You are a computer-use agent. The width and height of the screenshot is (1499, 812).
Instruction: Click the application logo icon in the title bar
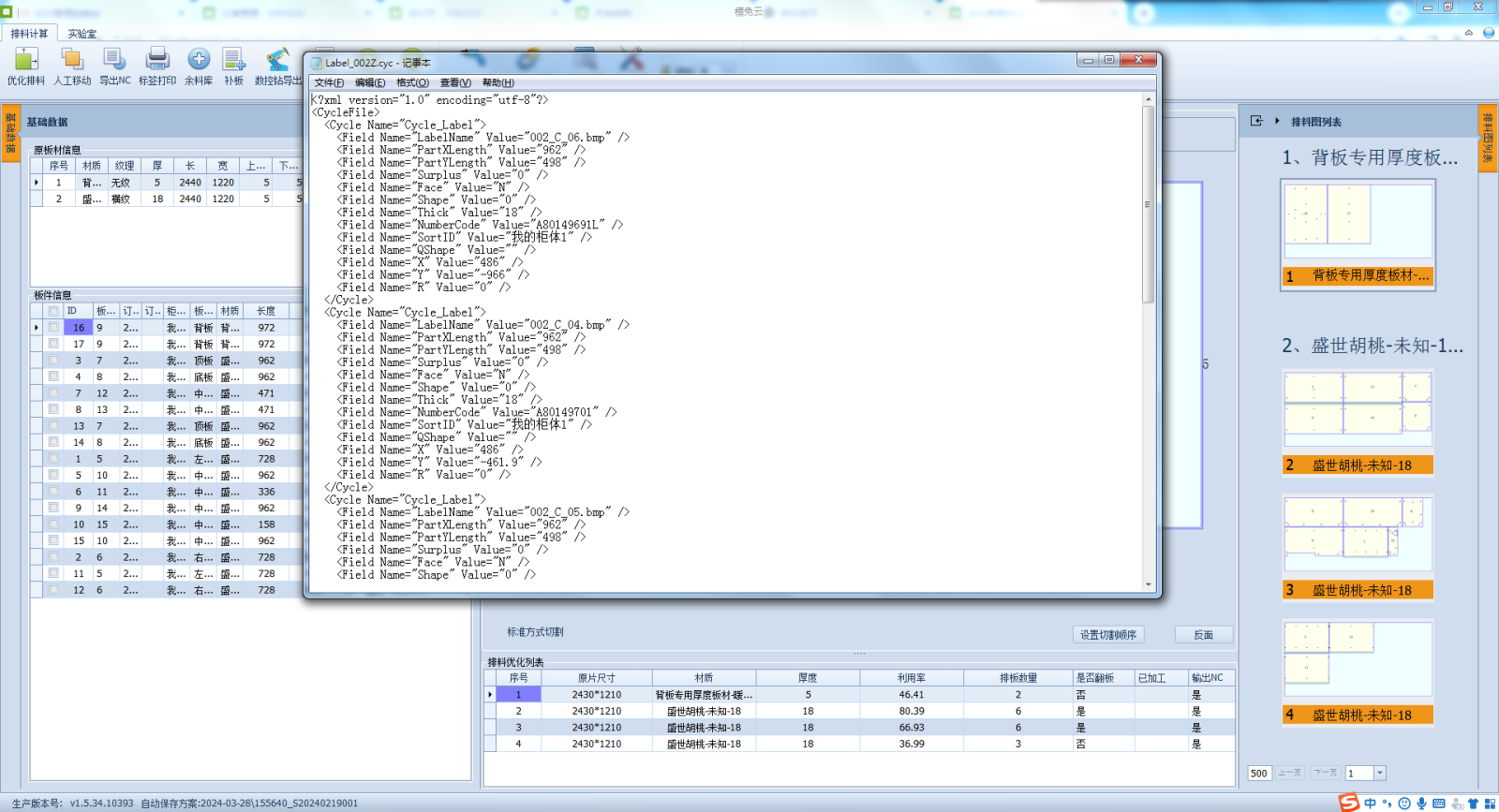(7, 11)
